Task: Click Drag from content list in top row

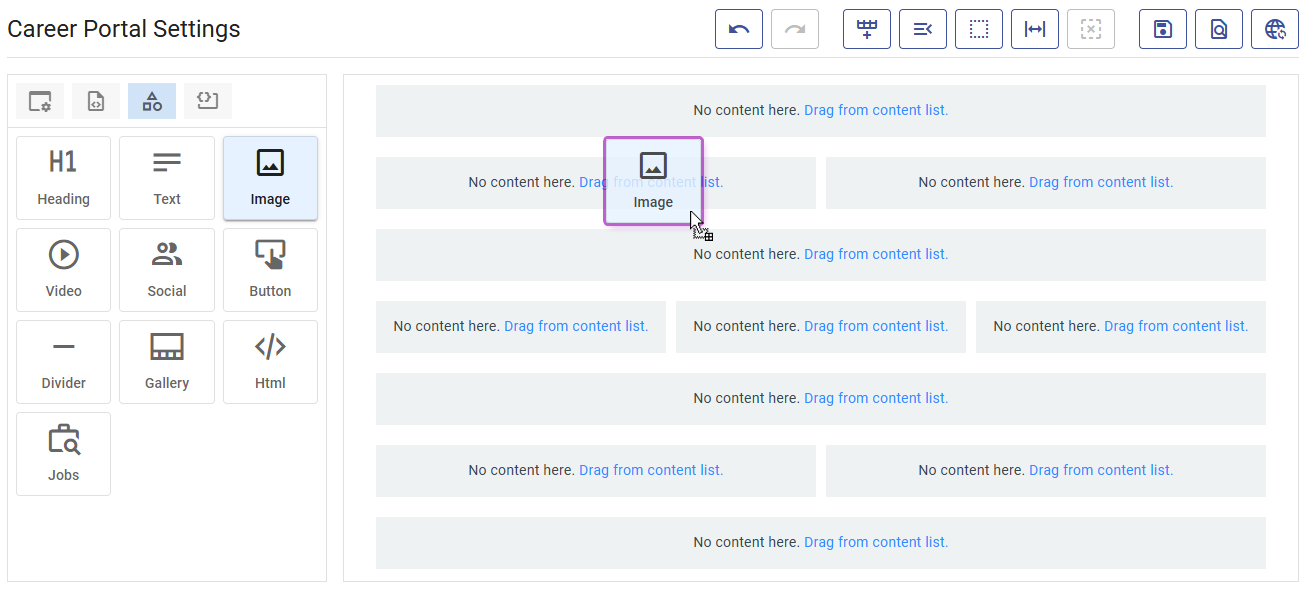Action: [875, 110]
